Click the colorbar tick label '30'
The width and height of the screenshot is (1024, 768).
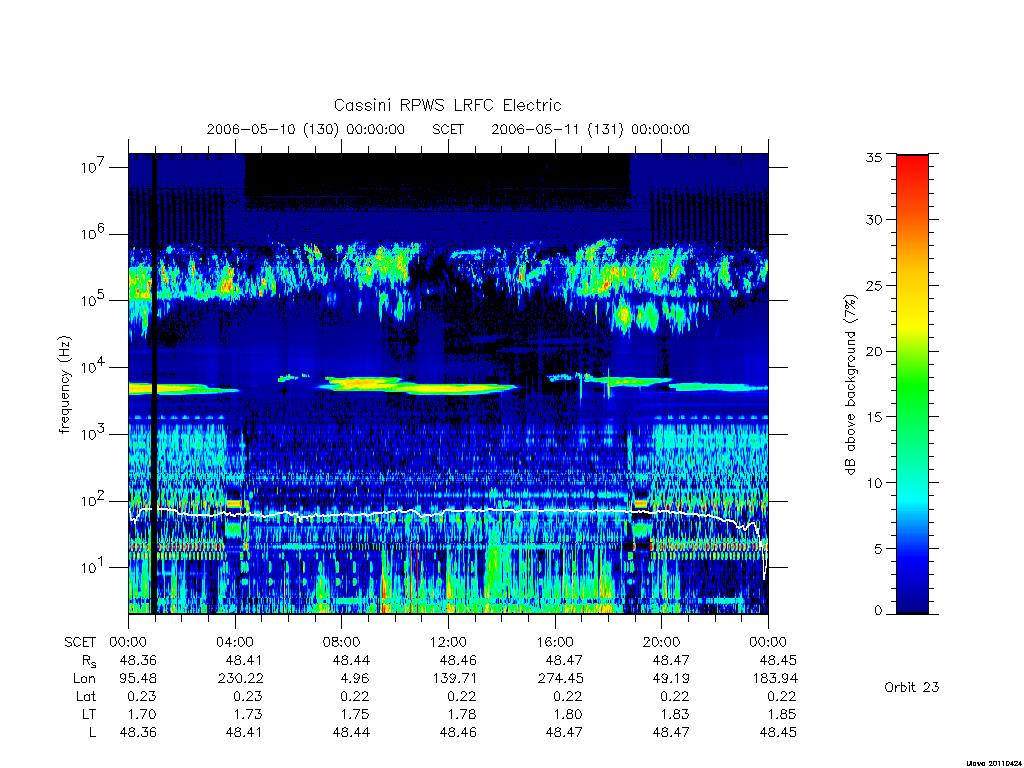[x=873, y=219]
